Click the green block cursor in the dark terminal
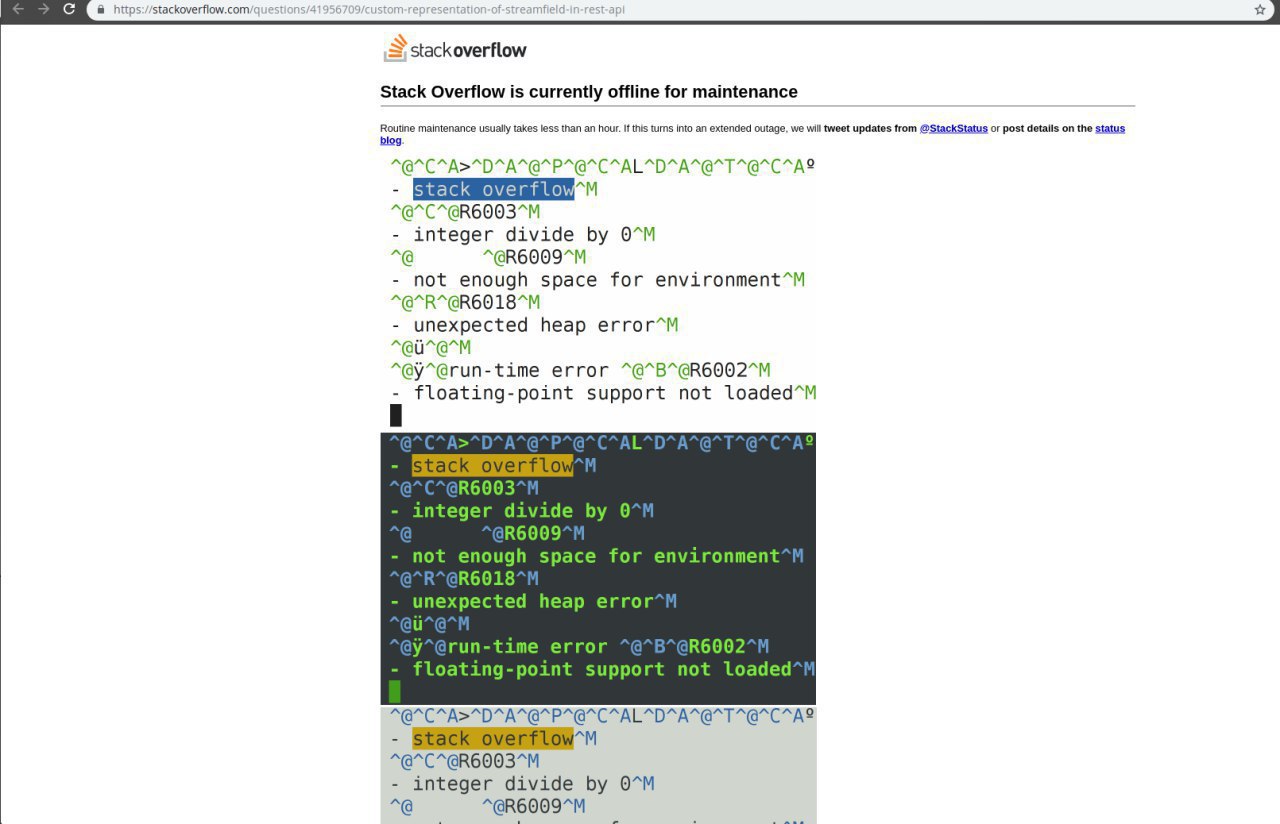Screen dimensions: 1280x824 coord(394,692)
